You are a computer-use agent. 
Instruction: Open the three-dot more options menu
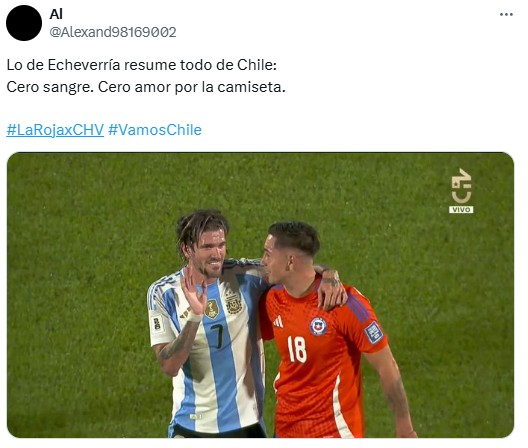point(506,14)
